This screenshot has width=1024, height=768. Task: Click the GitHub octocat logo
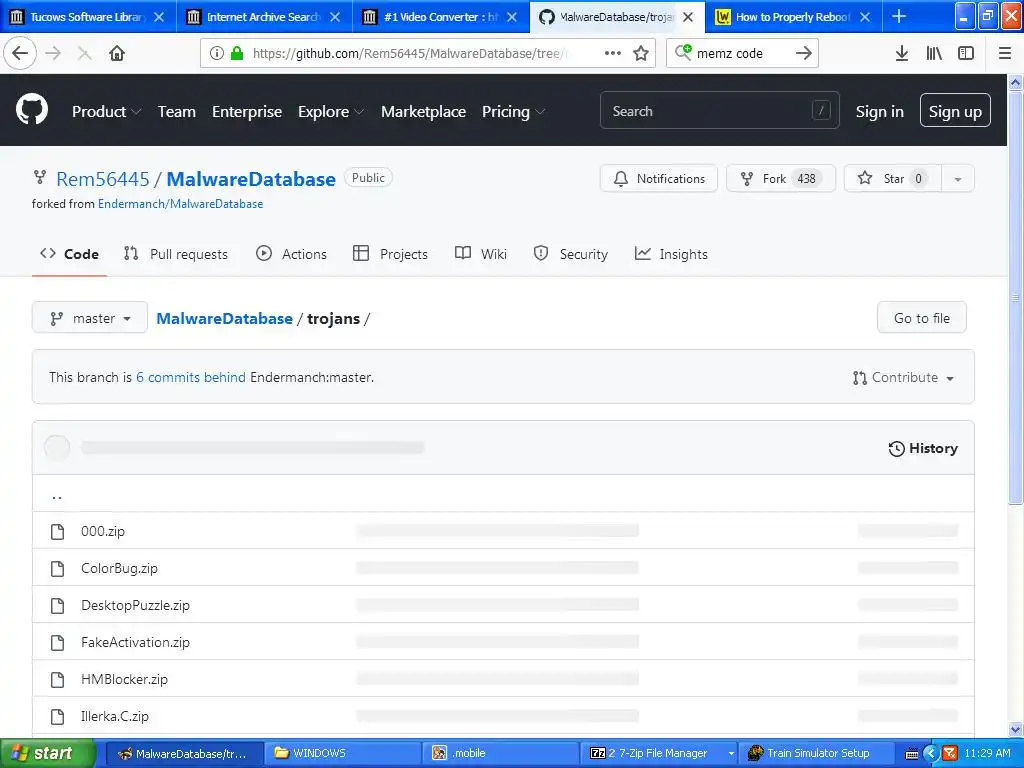click(x=32, y=109)
